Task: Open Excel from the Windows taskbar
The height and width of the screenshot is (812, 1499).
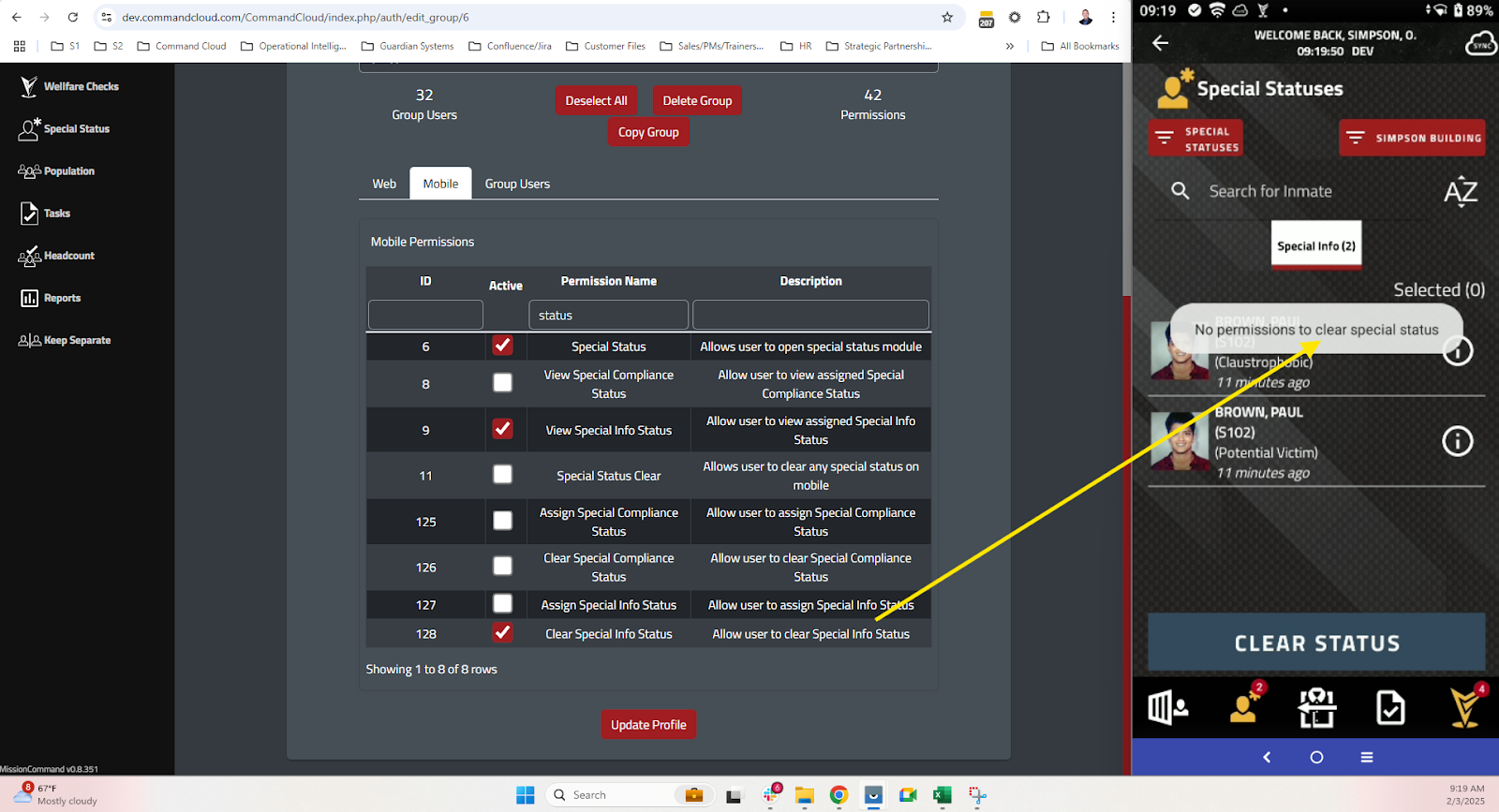Action: tap(942, 795)
